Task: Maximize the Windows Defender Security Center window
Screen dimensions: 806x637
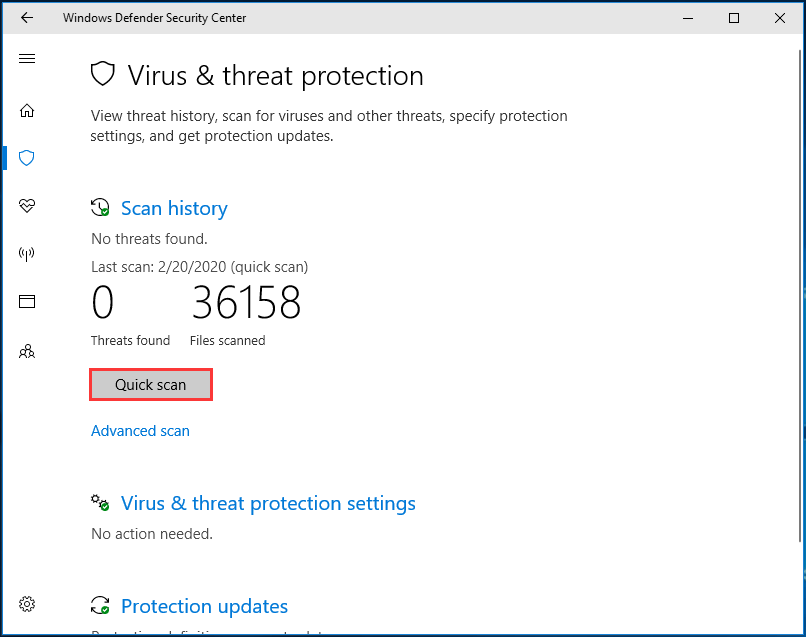Action: 734,18
